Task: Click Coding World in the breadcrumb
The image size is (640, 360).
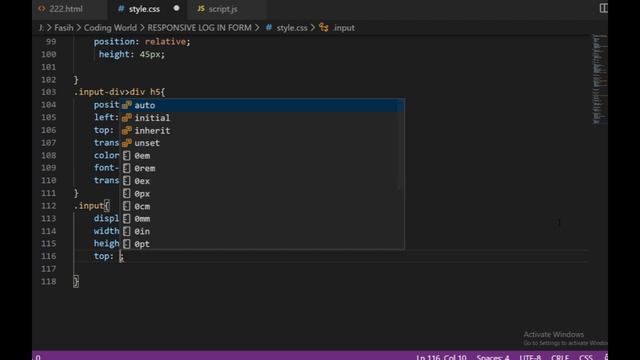Action: coord(110,28)
